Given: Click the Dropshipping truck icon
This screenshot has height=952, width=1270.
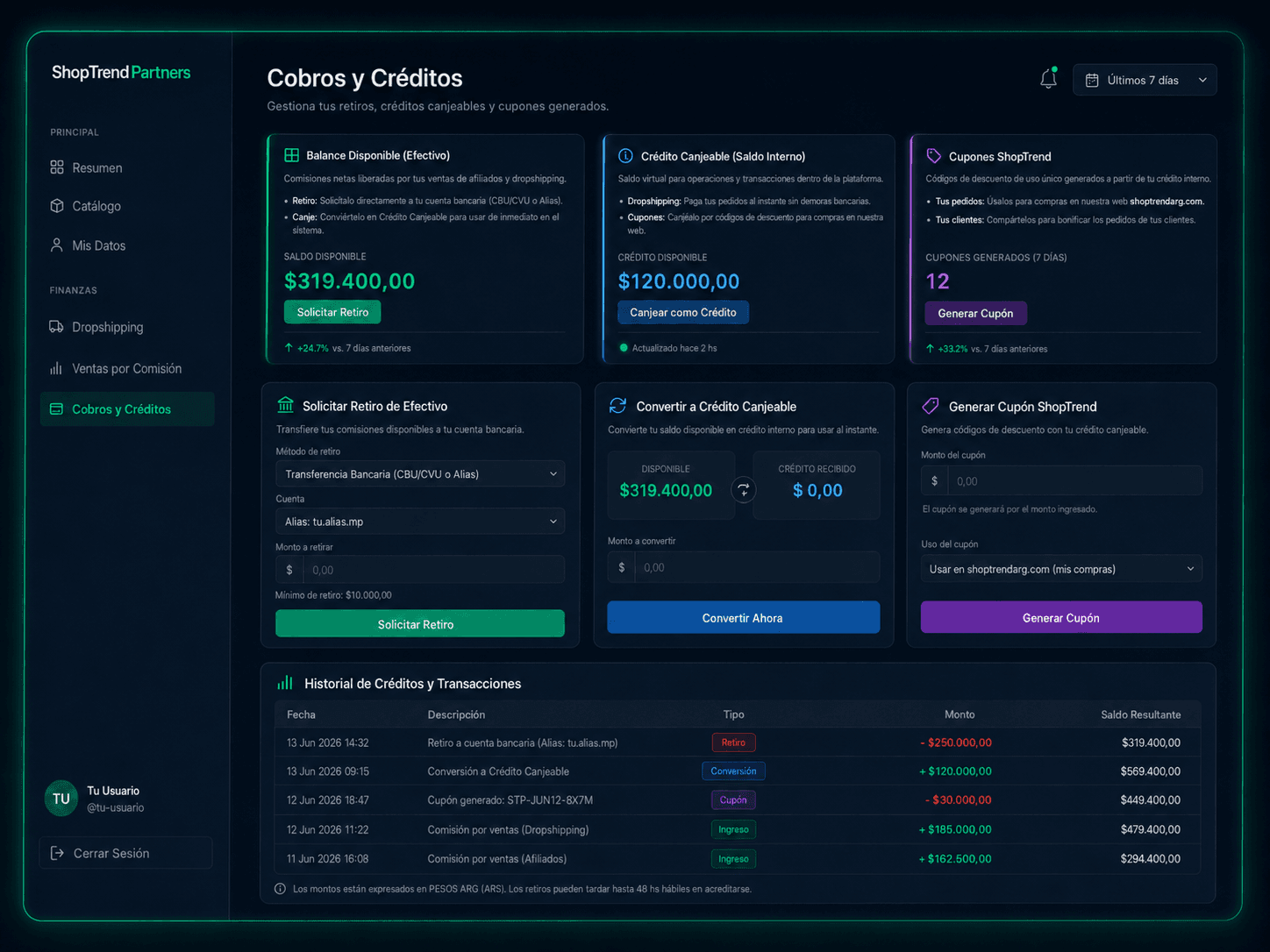Looking at the screenshot, I should point(56,327).
